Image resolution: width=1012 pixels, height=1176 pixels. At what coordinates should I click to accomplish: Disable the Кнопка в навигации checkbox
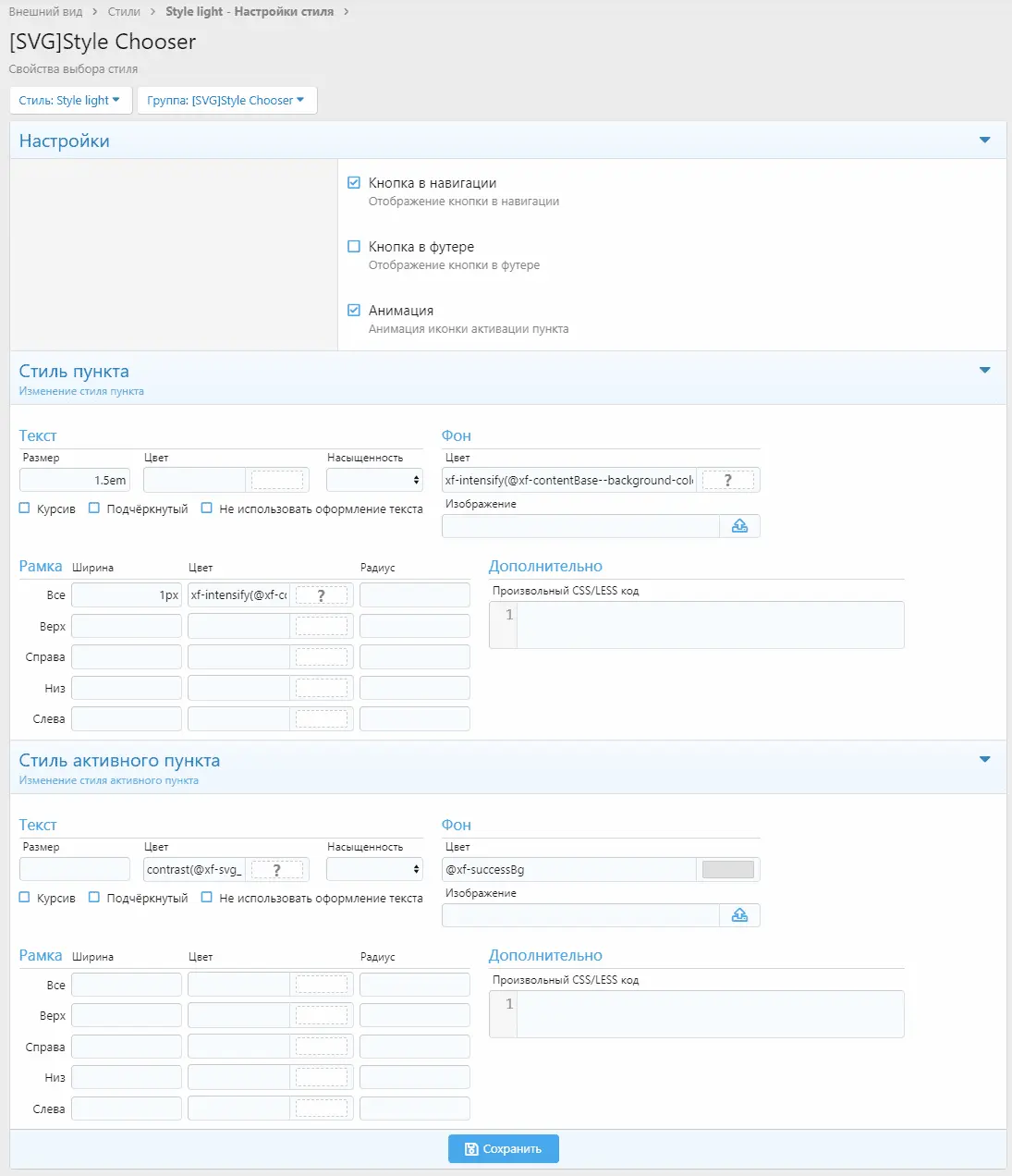(354, 183)
